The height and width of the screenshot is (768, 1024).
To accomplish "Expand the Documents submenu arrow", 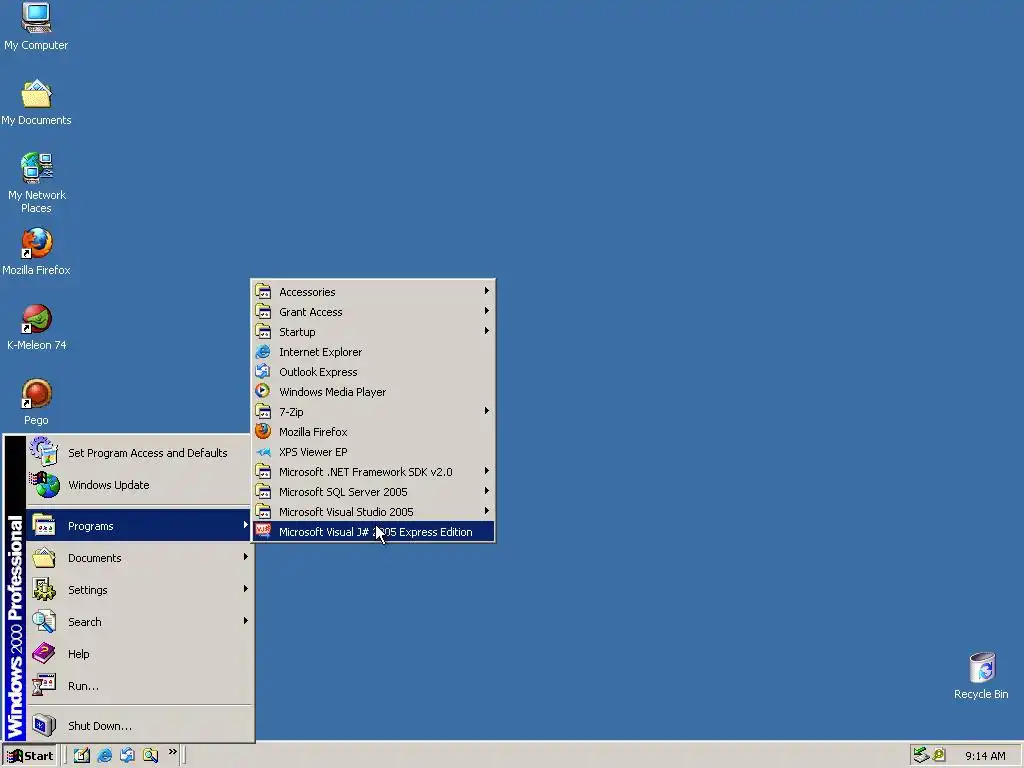I will [246, 557].
